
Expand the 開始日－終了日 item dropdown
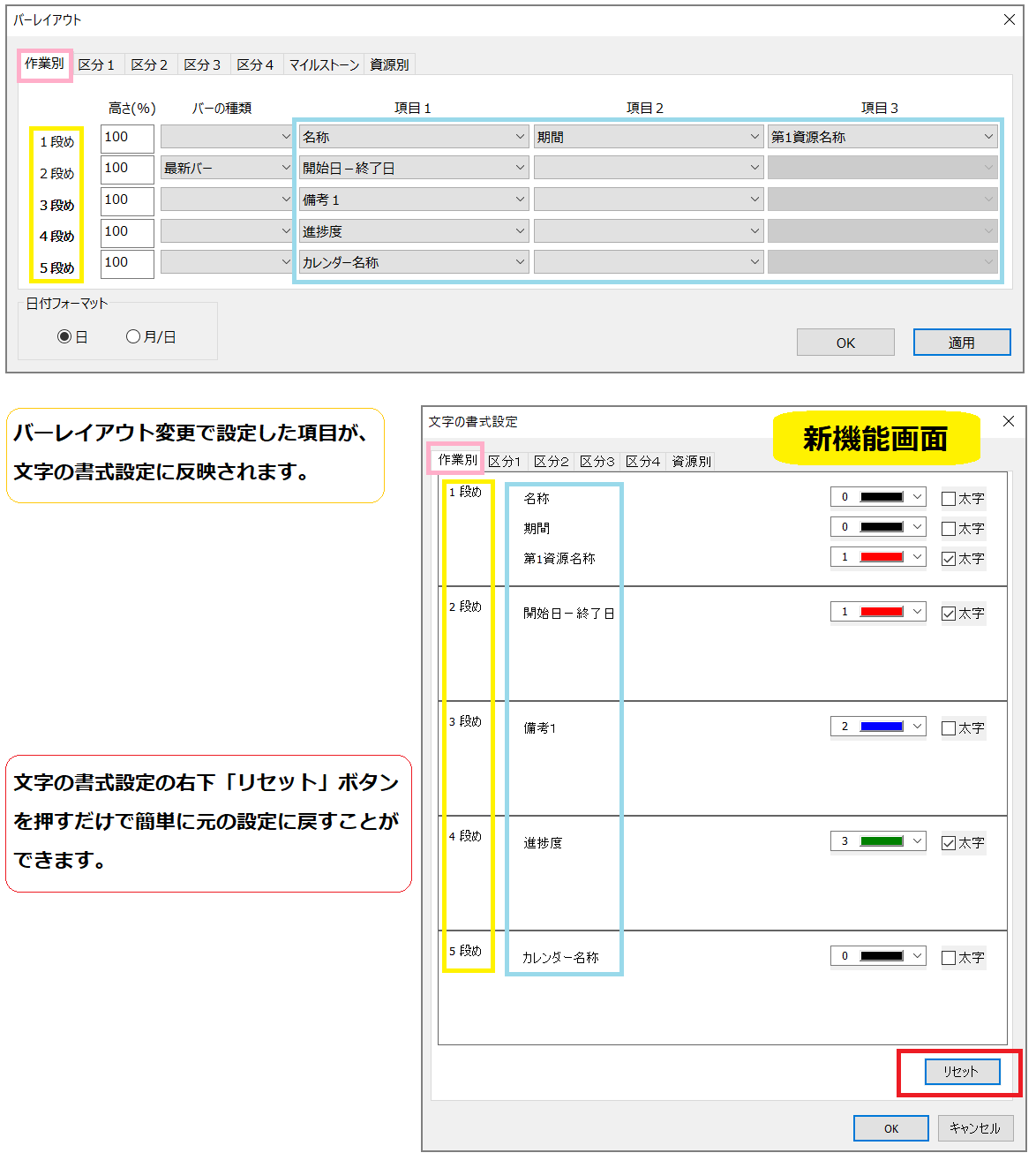412,168
